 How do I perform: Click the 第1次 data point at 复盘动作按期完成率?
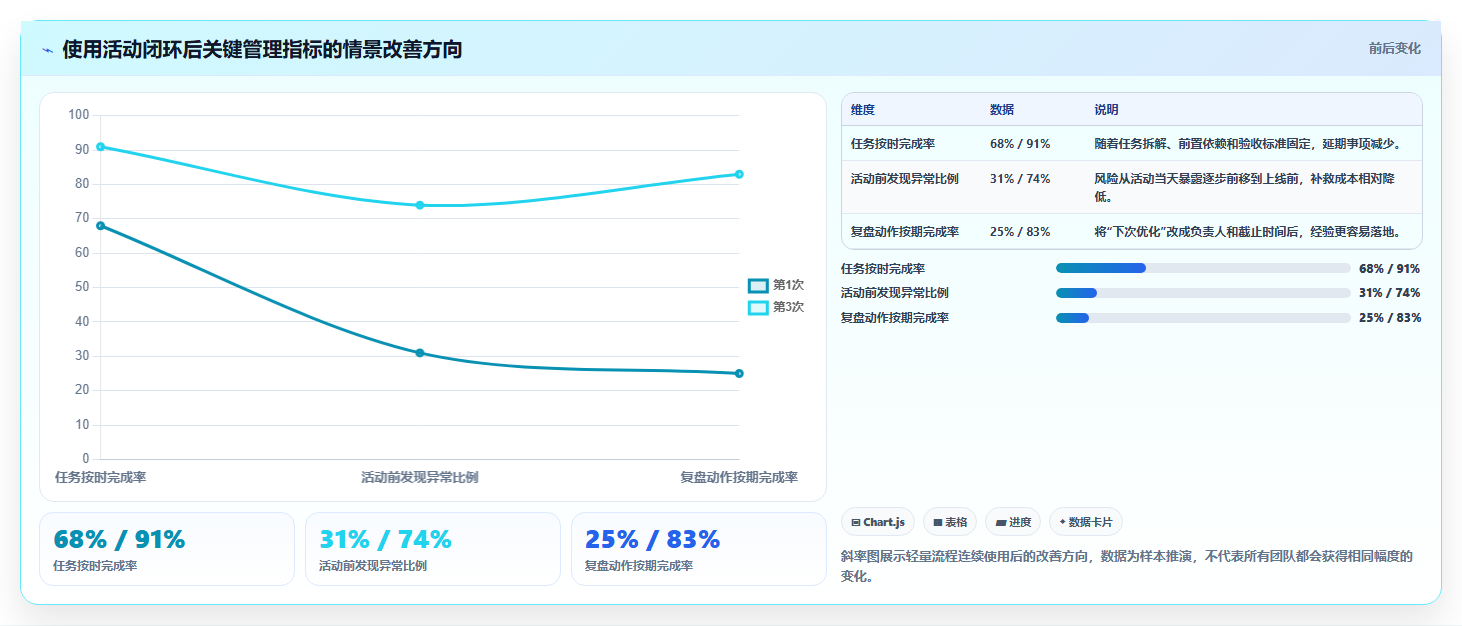click(739, 373)
